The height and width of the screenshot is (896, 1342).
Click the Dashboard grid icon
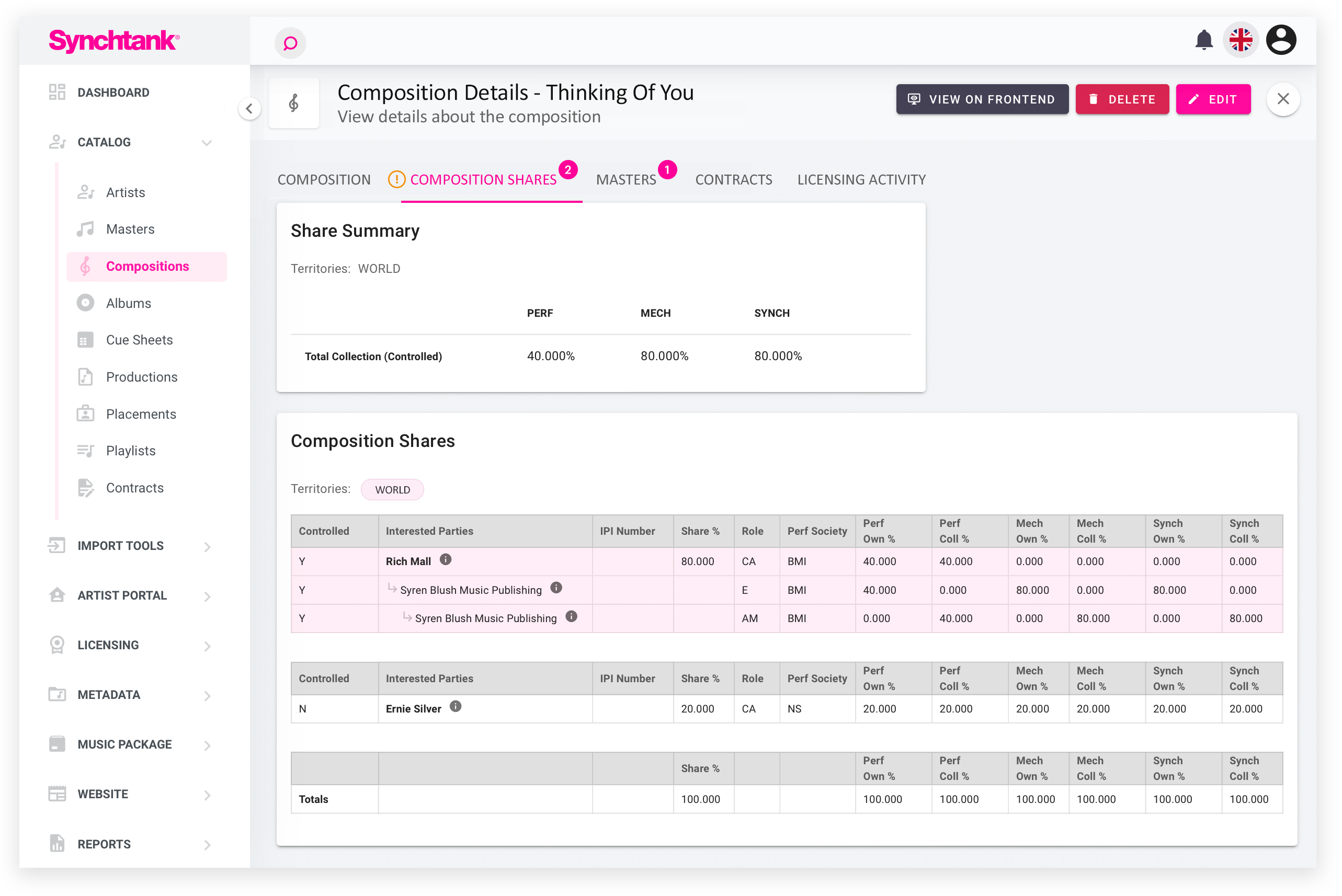57,92
